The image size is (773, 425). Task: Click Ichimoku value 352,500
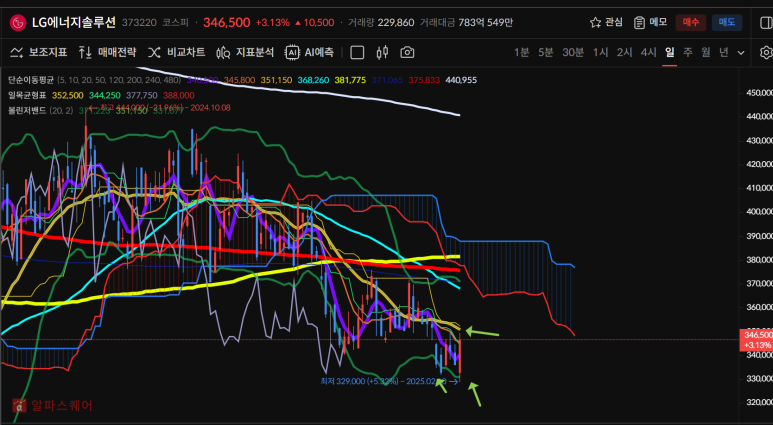coord(68,95)
